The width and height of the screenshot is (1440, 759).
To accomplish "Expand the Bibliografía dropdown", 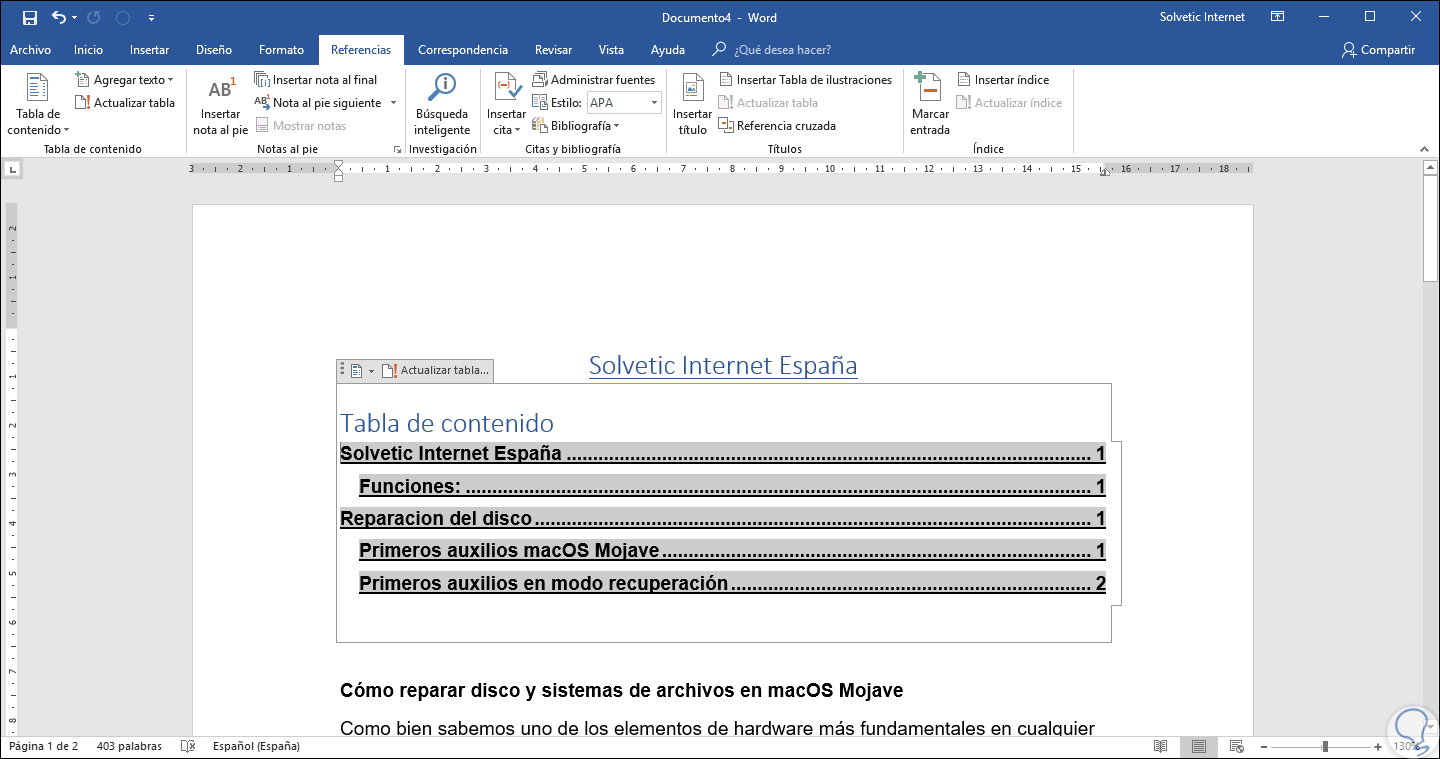I will (x=576, y=126).
